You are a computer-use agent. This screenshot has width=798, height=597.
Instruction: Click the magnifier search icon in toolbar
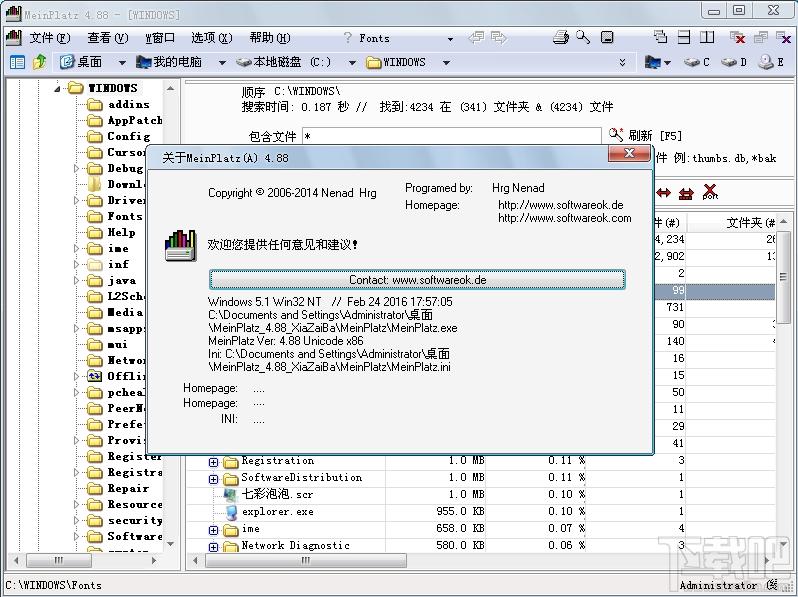(x=585, y=38)
